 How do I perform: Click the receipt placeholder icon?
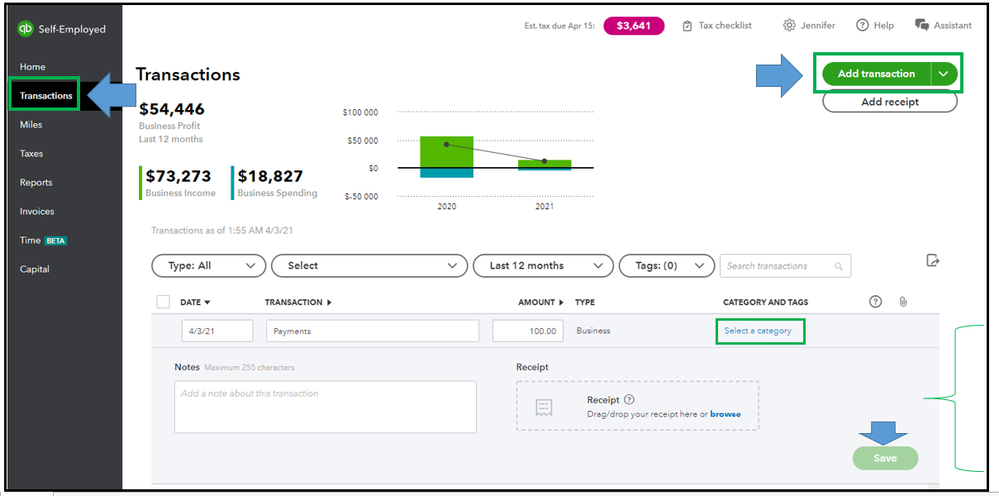[544, 407]
